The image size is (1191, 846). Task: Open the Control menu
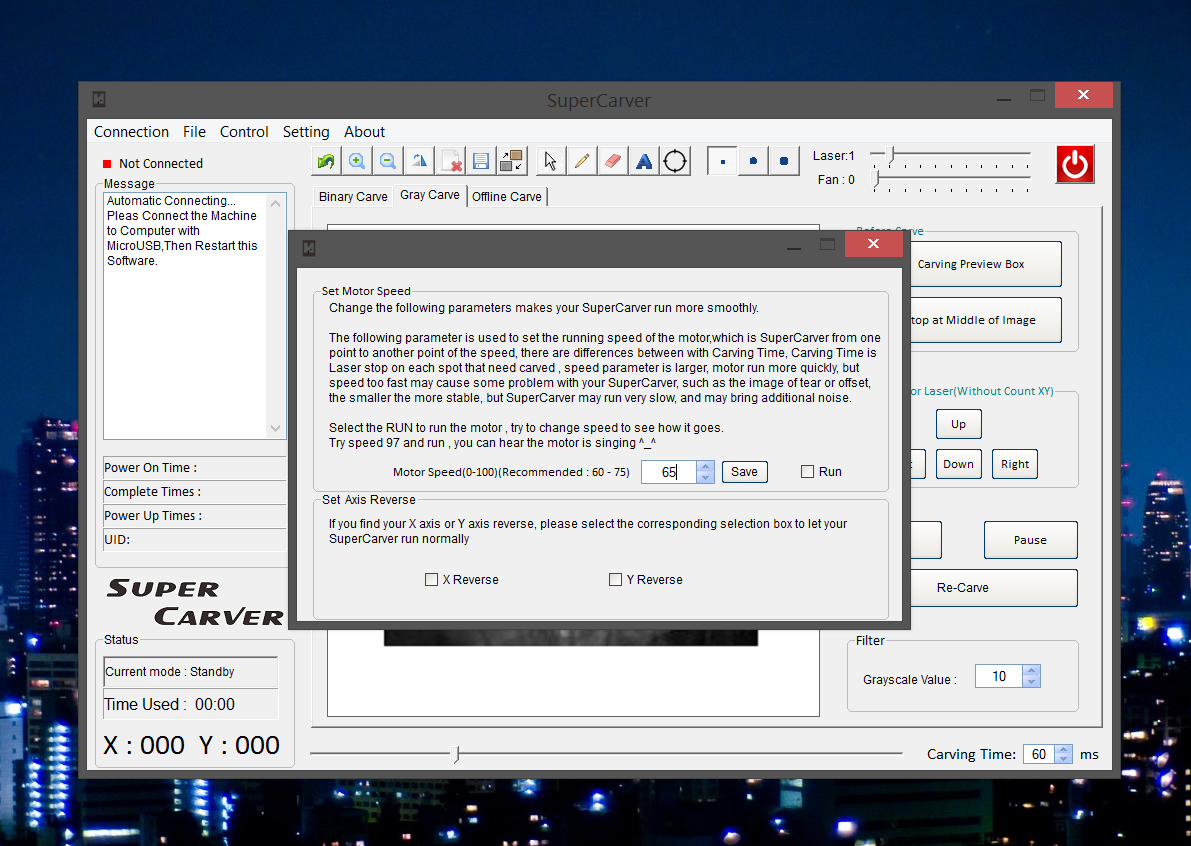[244, 131]
